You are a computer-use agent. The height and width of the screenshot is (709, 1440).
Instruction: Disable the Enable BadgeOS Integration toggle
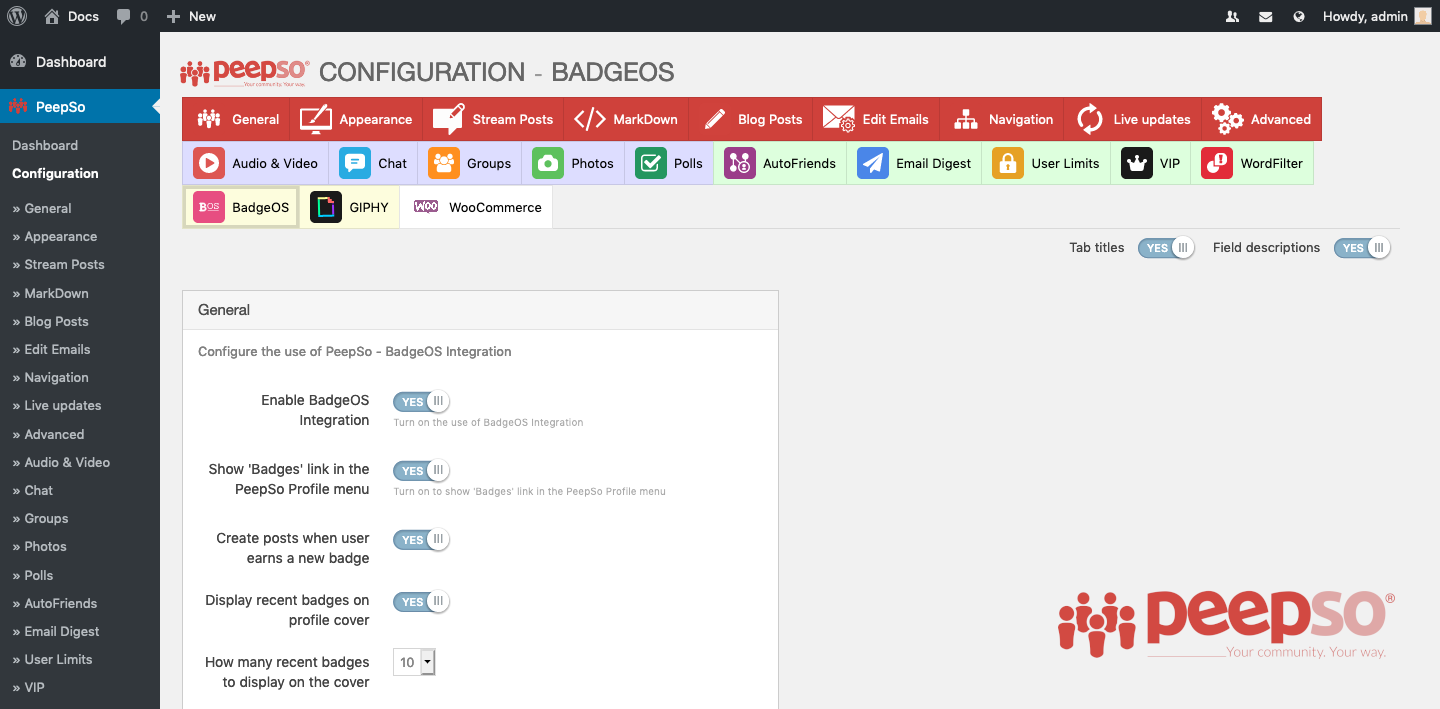(x=421, y=402)
